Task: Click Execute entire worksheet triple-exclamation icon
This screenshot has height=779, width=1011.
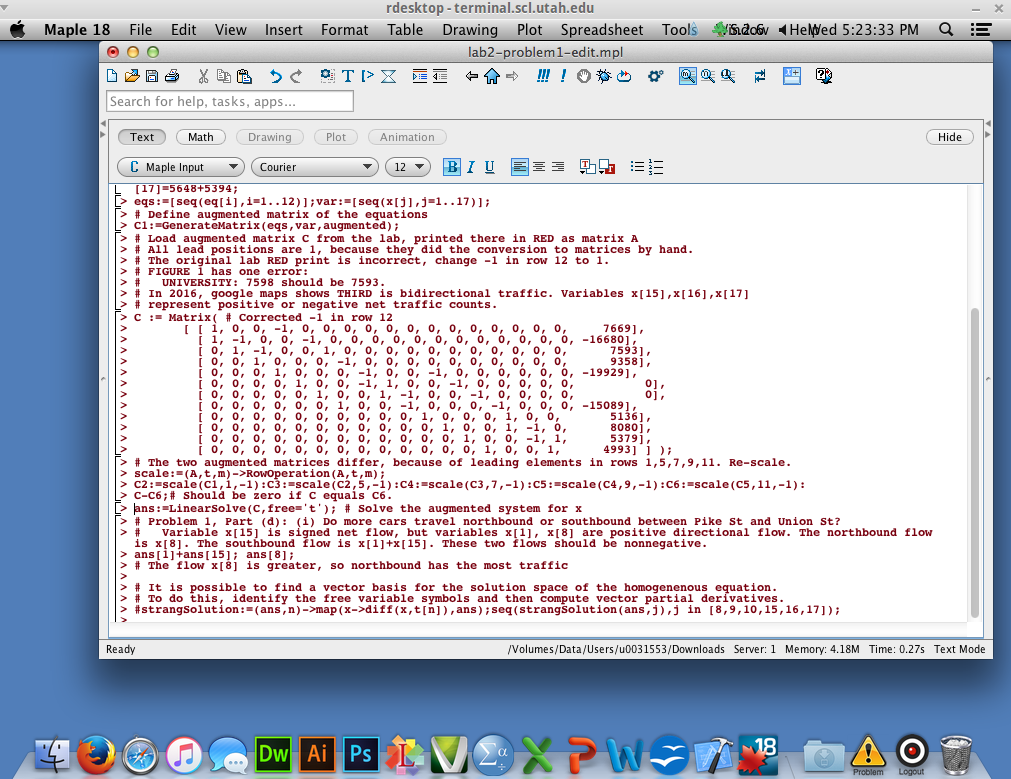Action: [543, 76]
